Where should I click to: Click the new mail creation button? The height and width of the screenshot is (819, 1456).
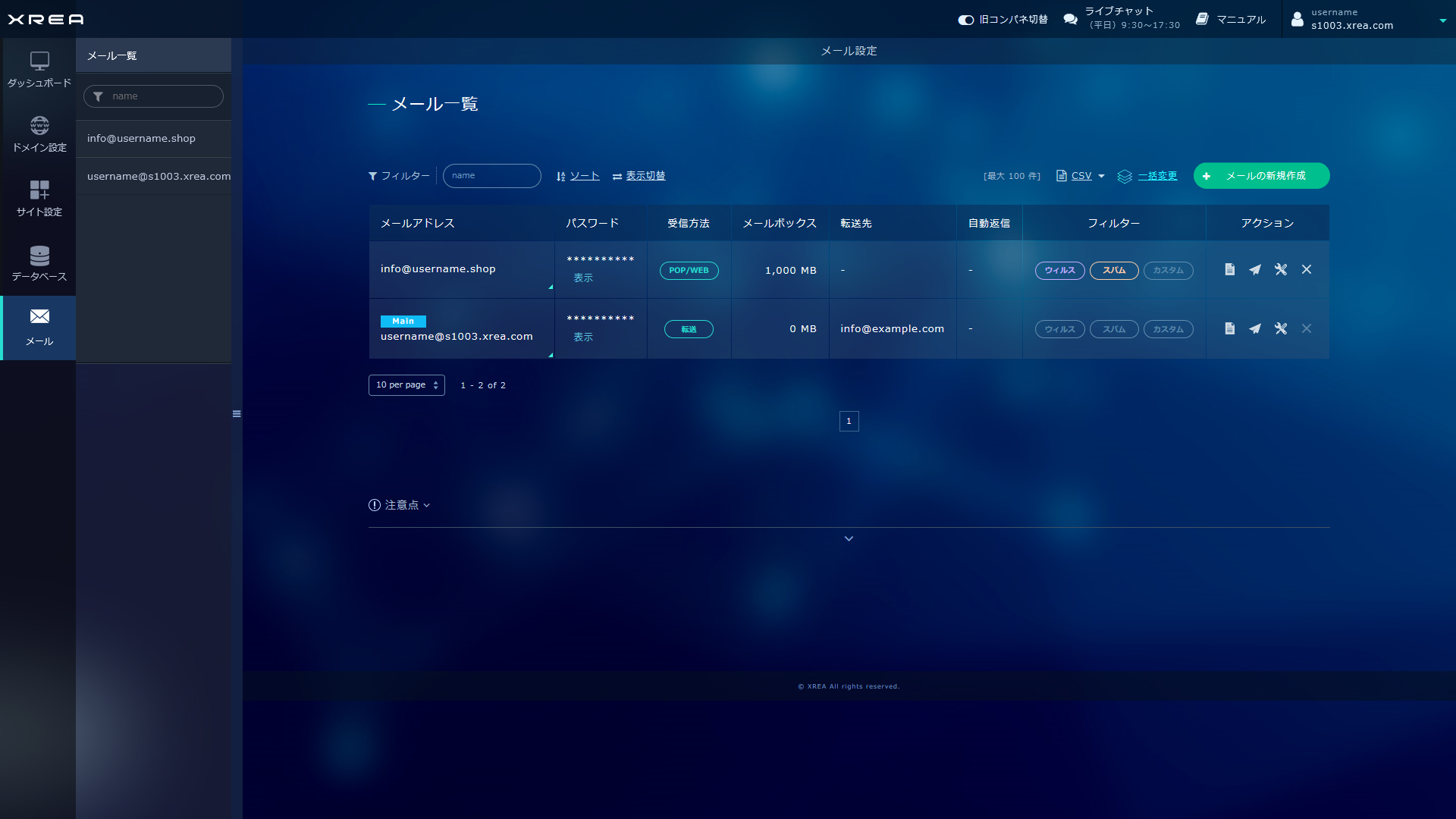(1261, 176)
